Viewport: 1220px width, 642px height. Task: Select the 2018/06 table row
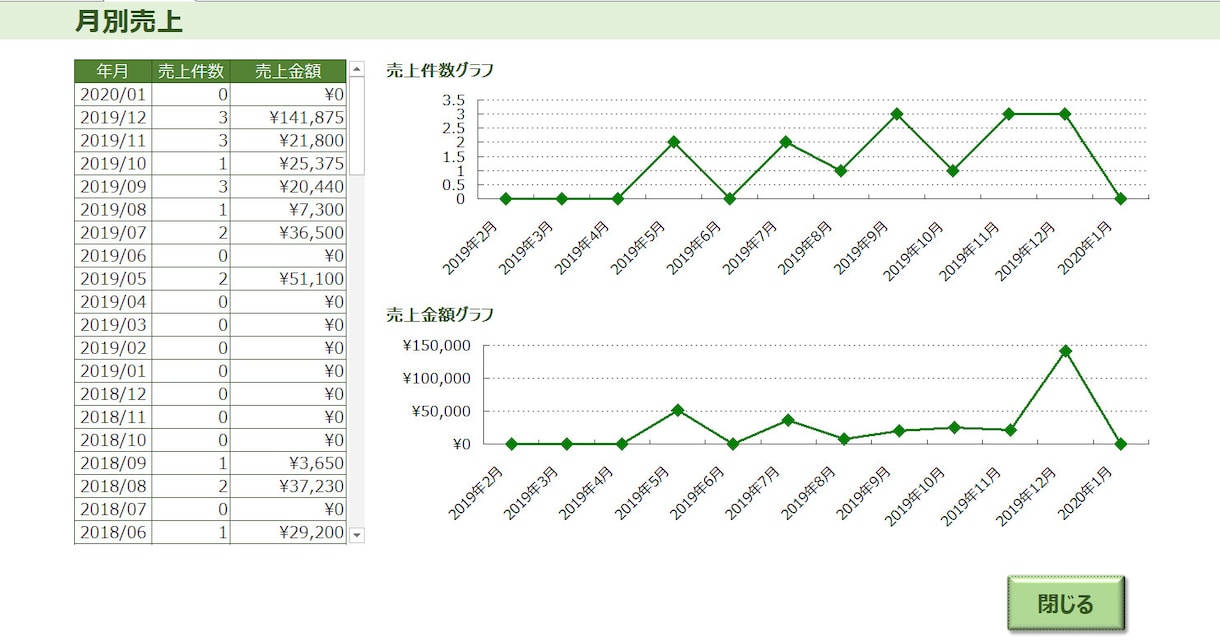[210, 532]
